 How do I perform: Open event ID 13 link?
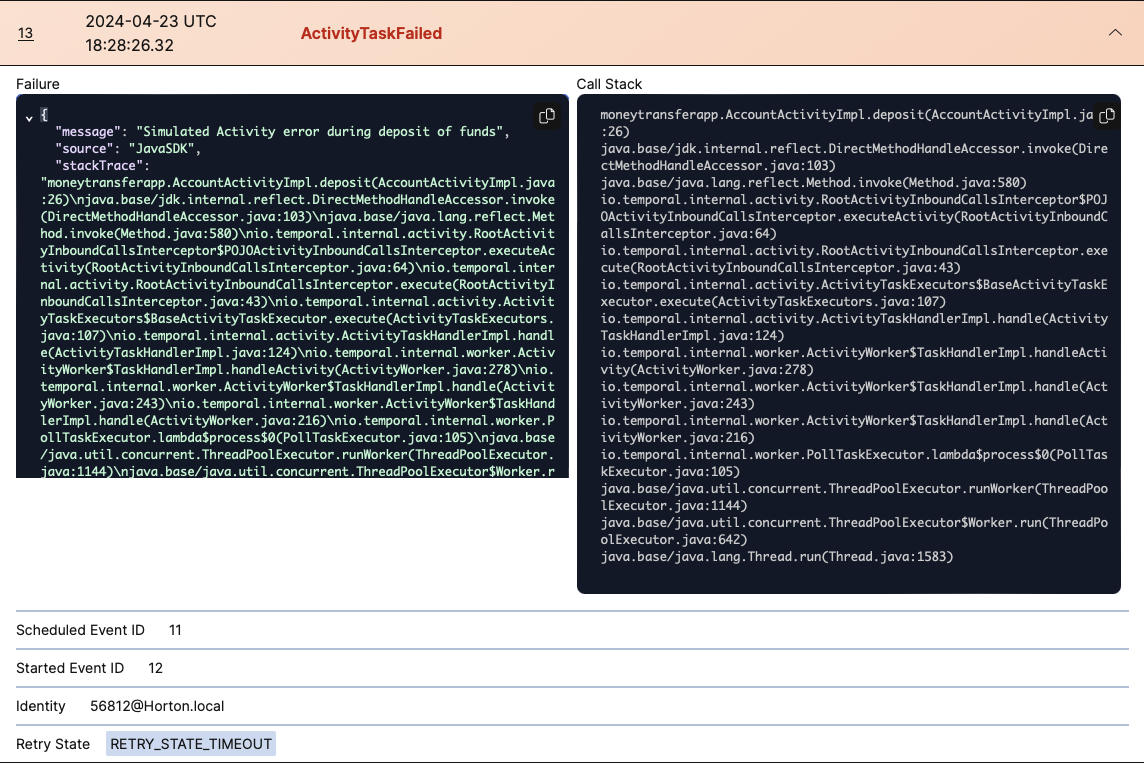[x=26, y=34]
